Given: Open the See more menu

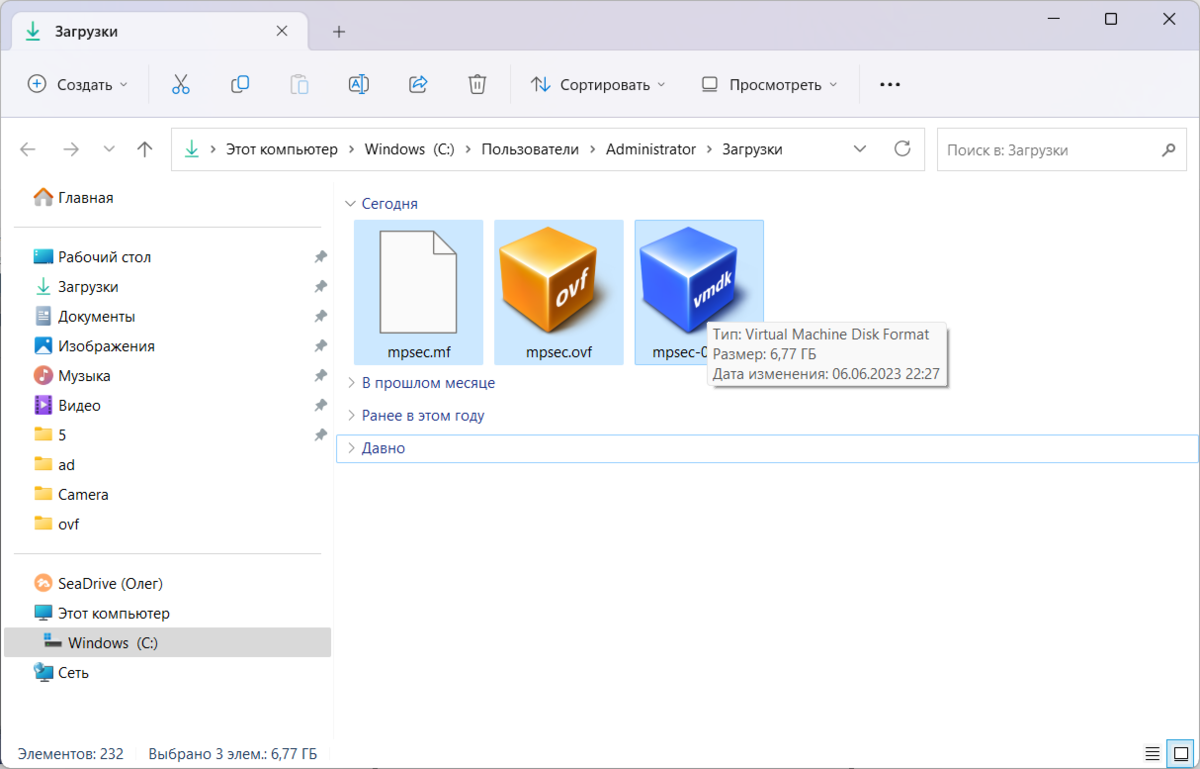Looking at the screenshot, I should click(x=888, y=84).
